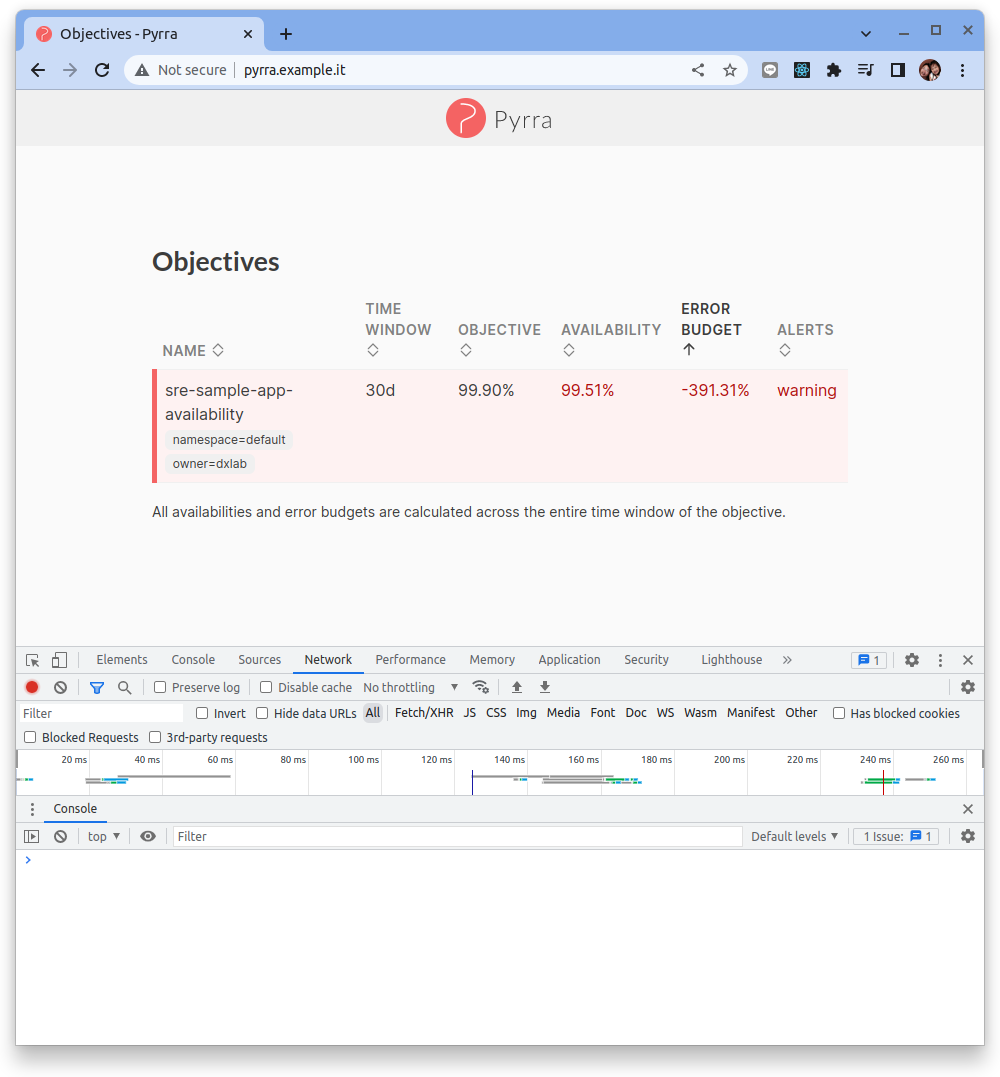The image size is (1000, 1077).
Task: Open the No throttling dropdown
Action: (x=404, y=687)
